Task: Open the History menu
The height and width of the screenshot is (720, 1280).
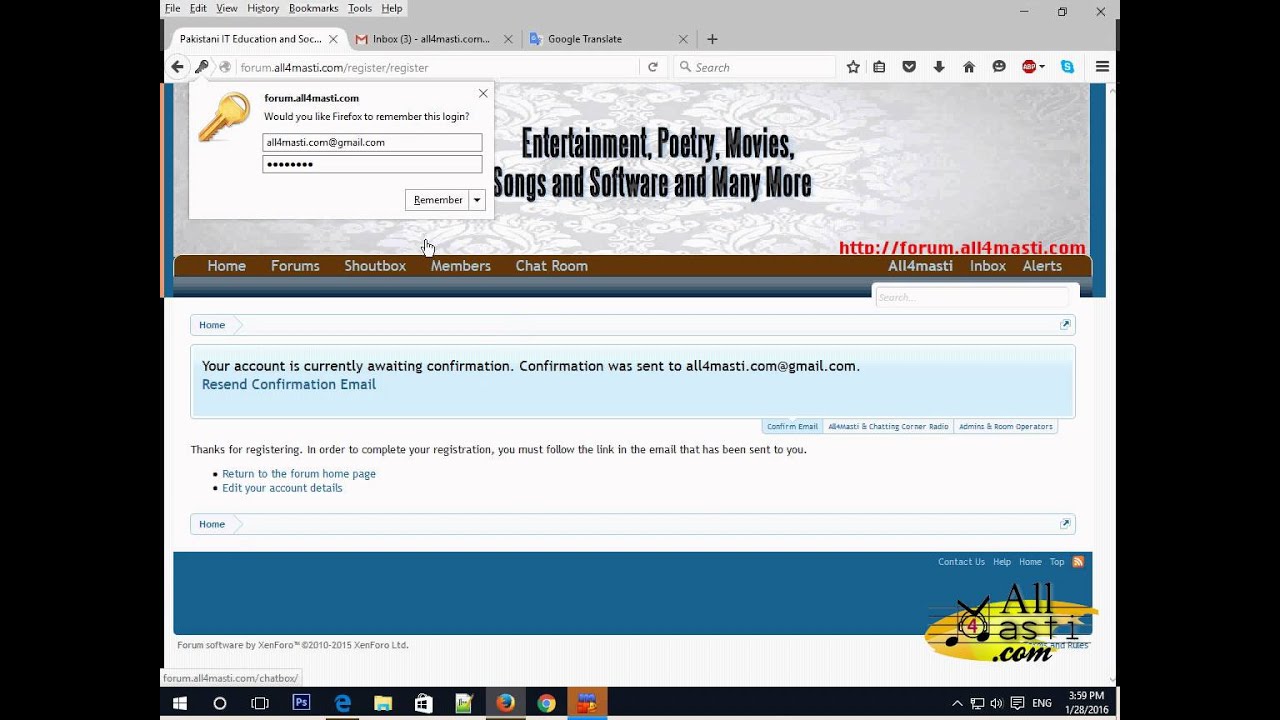Action: [263, 8]
